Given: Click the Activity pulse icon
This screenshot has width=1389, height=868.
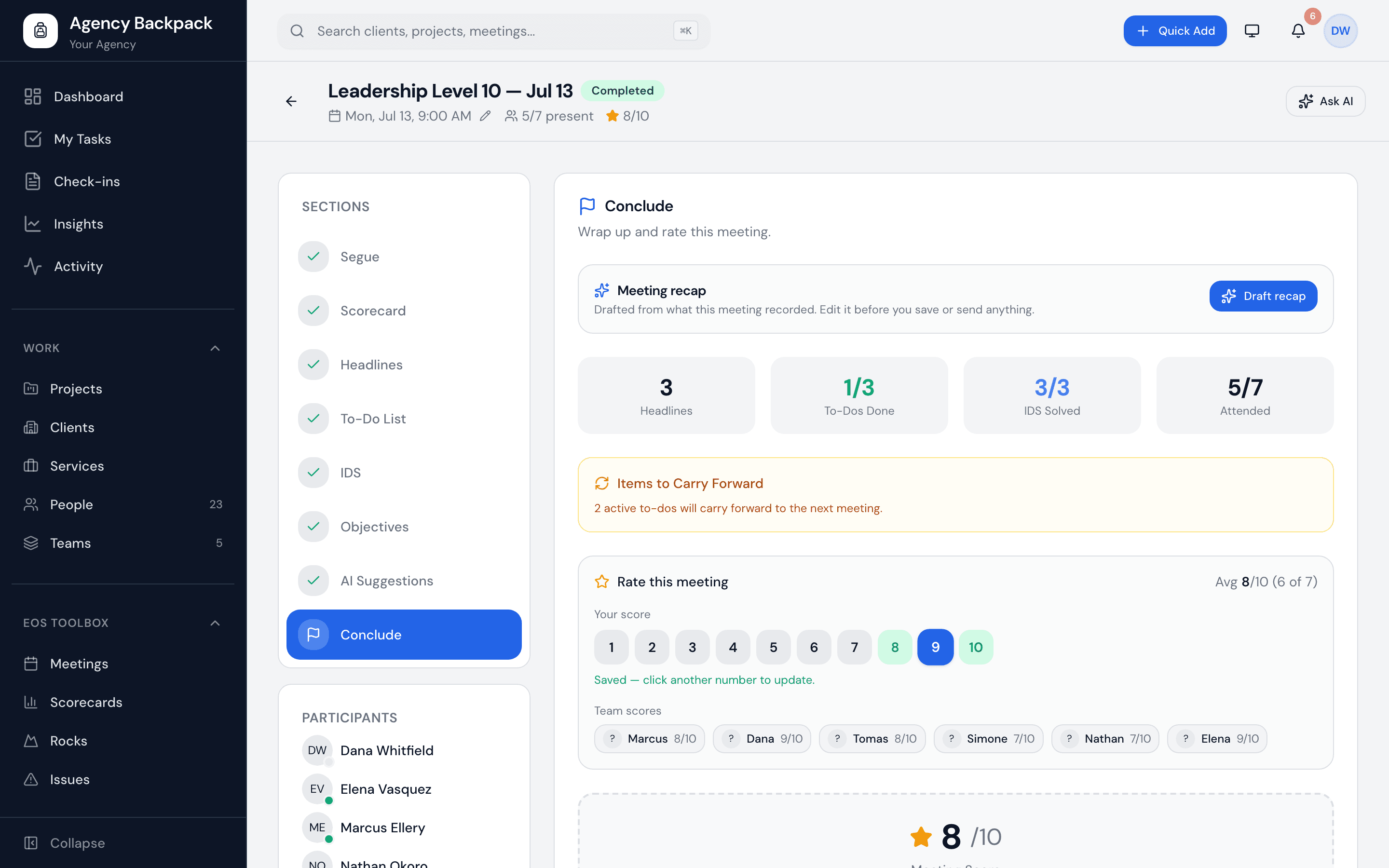Looking at the screenshot, I should [33, 266].
